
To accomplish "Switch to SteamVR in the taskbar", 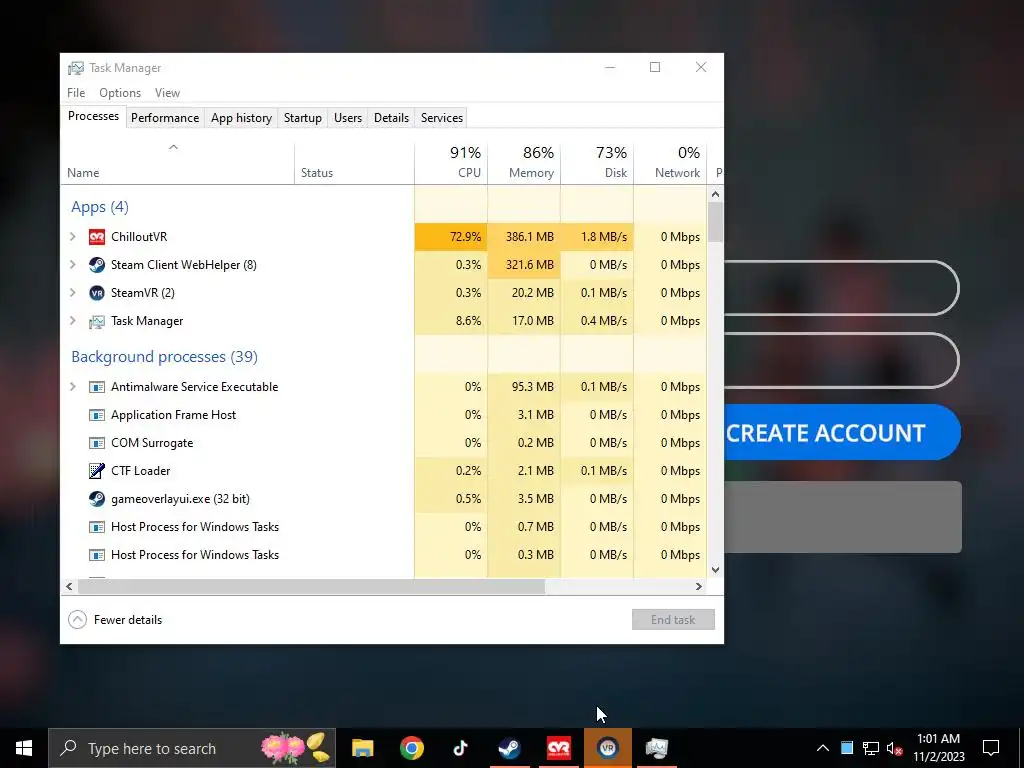I will [x=607, y=748].
